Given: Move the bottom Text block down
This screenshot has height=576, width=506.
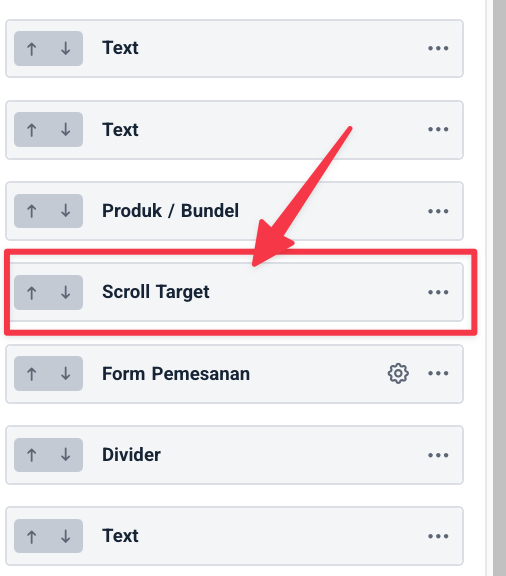Looking at the screenshot, I should (65, 536).
